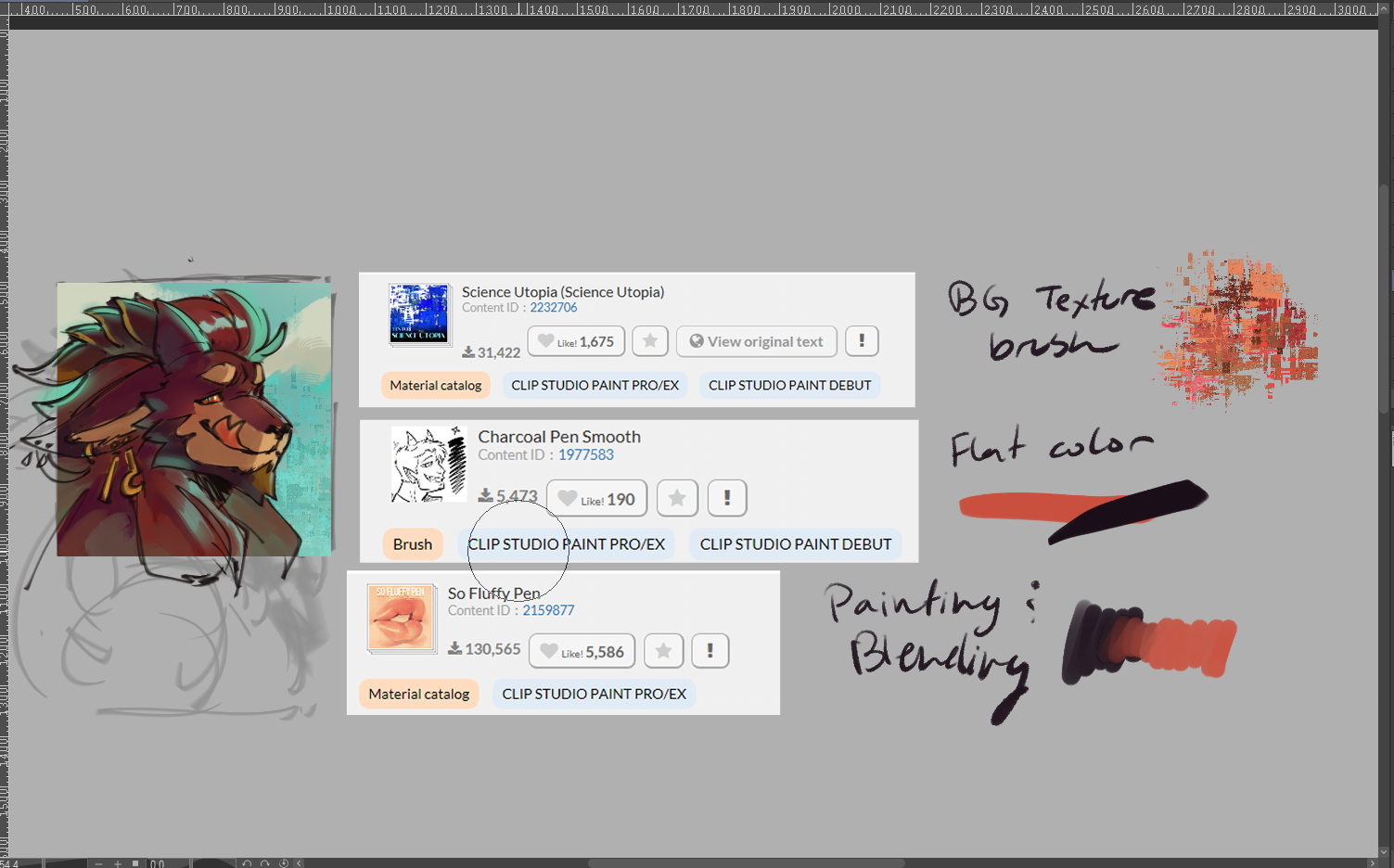Rotate canvas right using status bar icon
This screenshot has width=1394, height=868.
(265, 863)
